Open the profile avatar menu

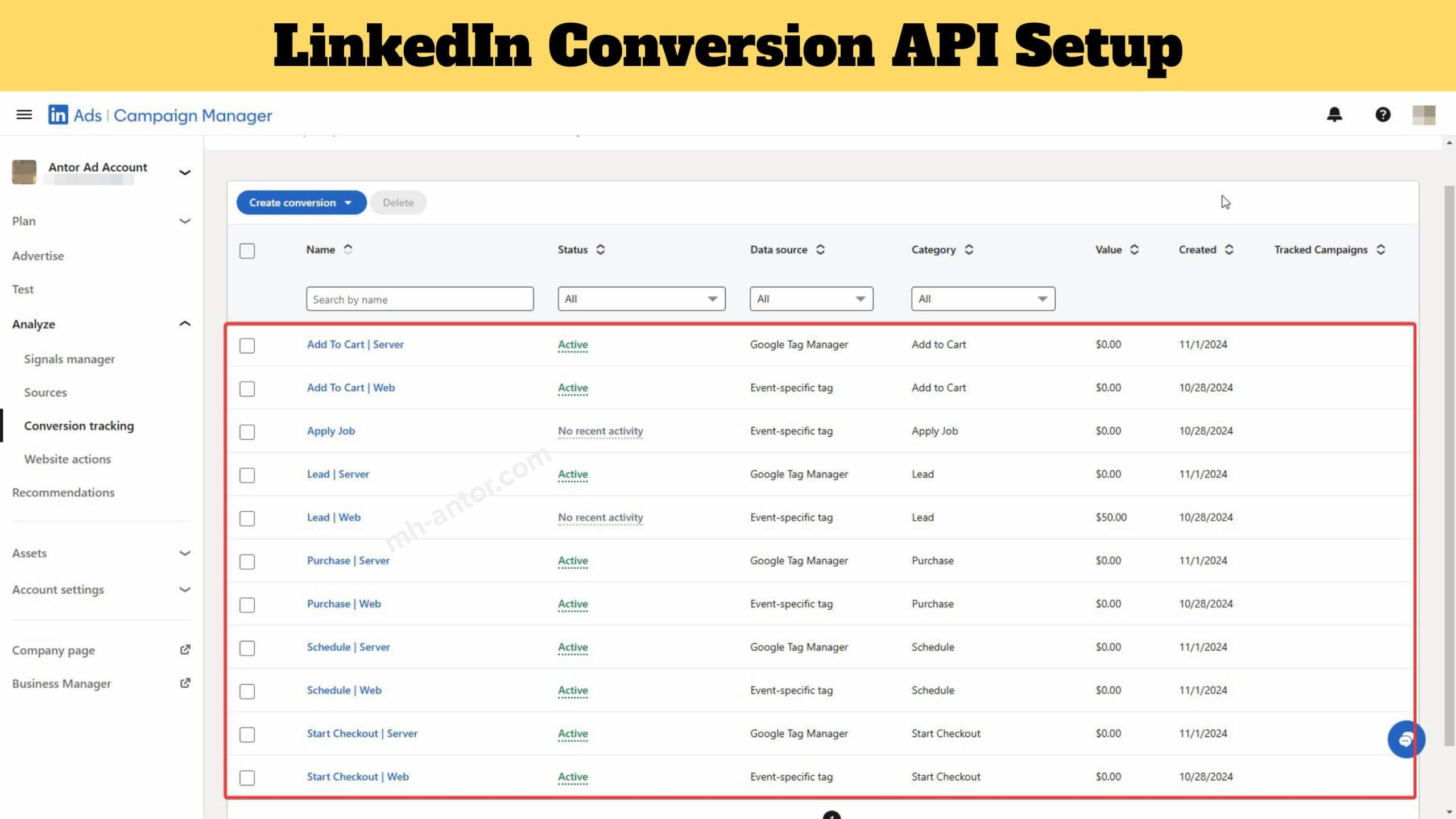pyautogui.click(x=1424, y=115)
